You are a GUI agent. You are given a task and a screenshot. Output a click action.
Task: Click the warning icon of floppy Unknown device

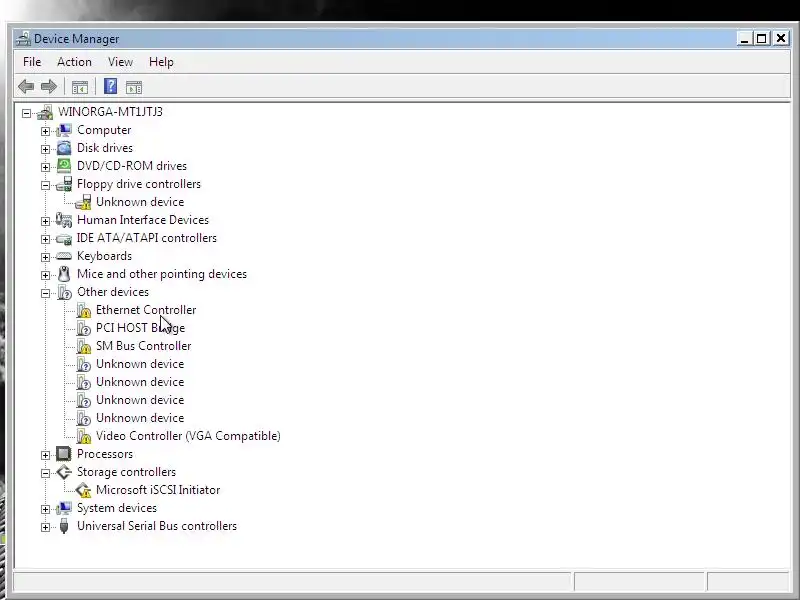tap(83, 202)
